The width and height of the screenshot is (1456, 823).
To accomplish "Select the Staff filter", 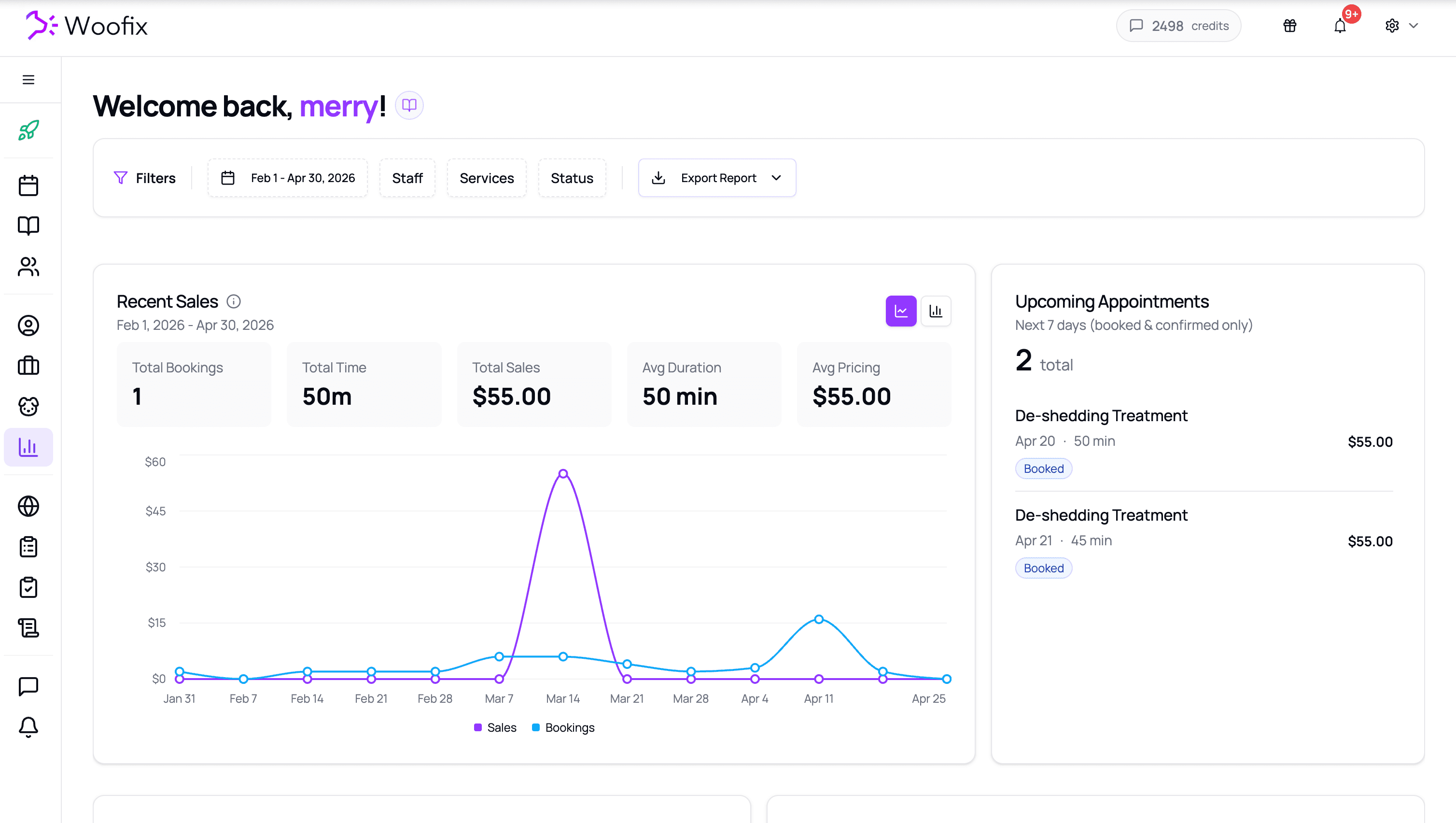I will tap(407, 178).
